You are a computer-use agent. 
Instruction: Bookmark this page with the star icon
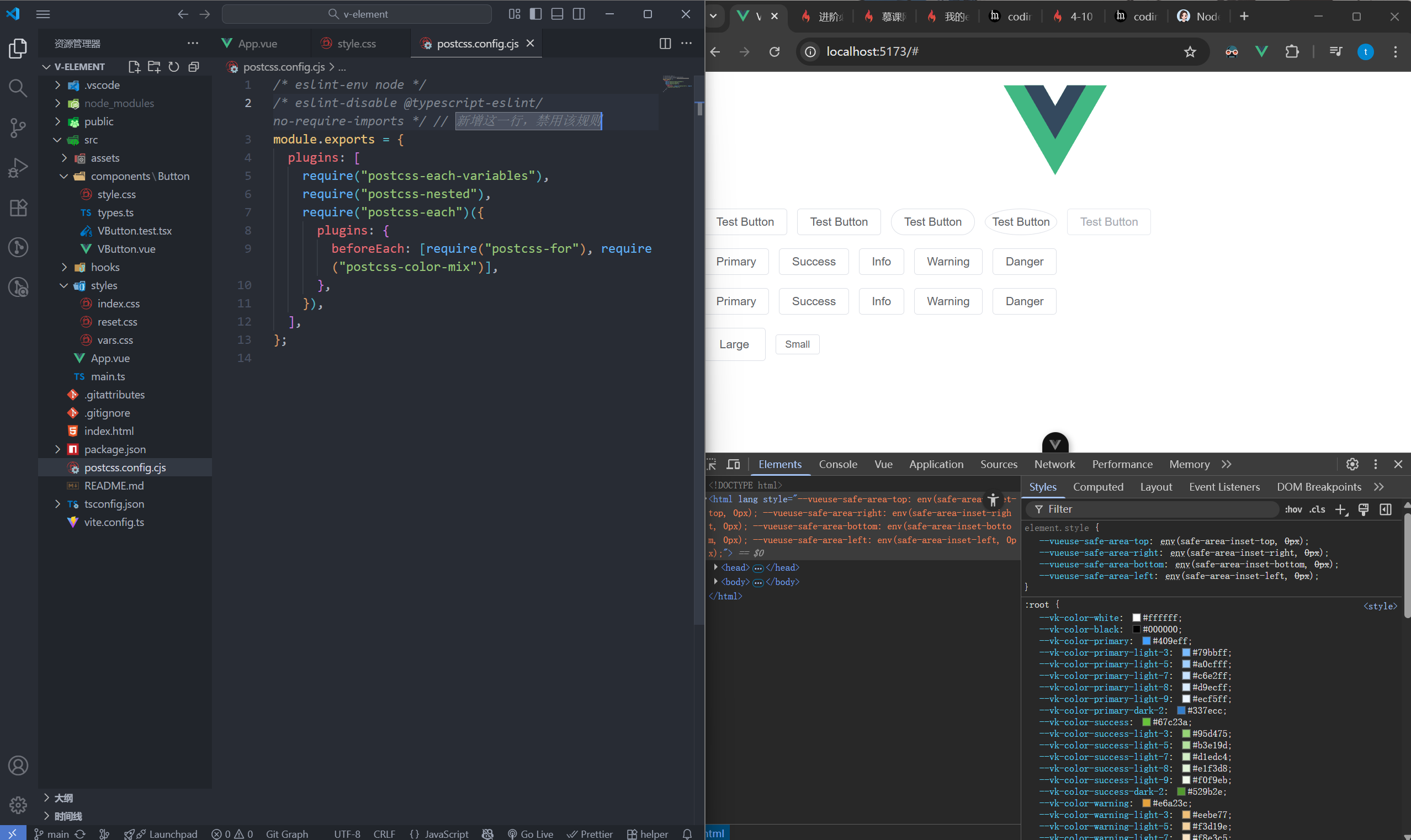[1190, 52]
